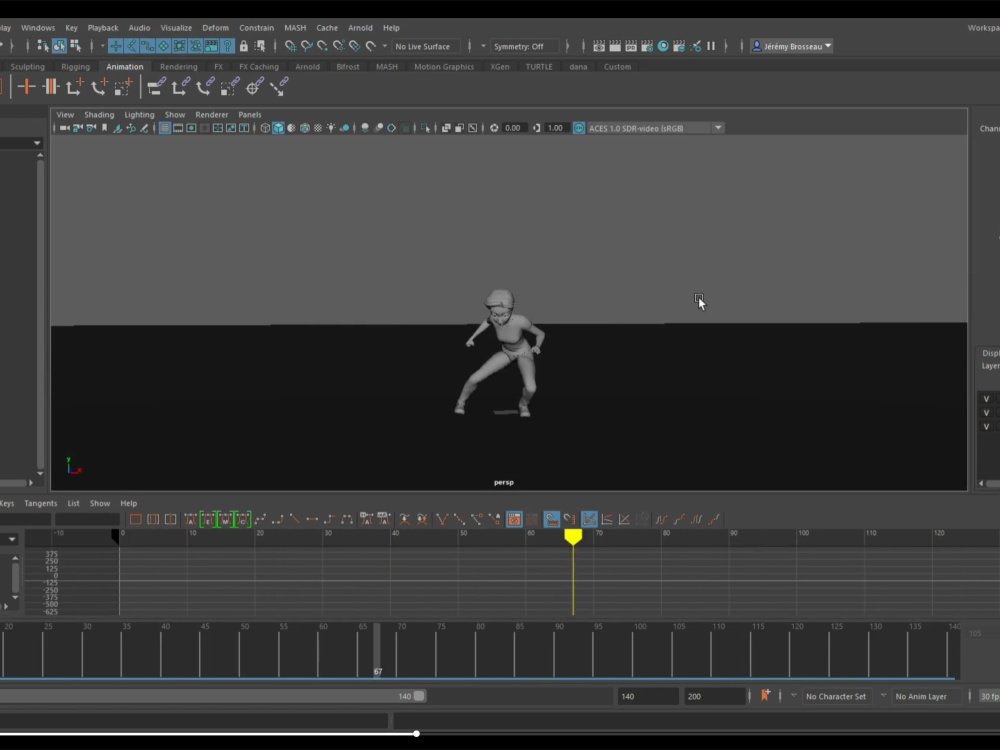Screen dimensions: 1000x750
Task: Click the Linear tangents icon in Graph Editor
Action: tap(295, 520)
